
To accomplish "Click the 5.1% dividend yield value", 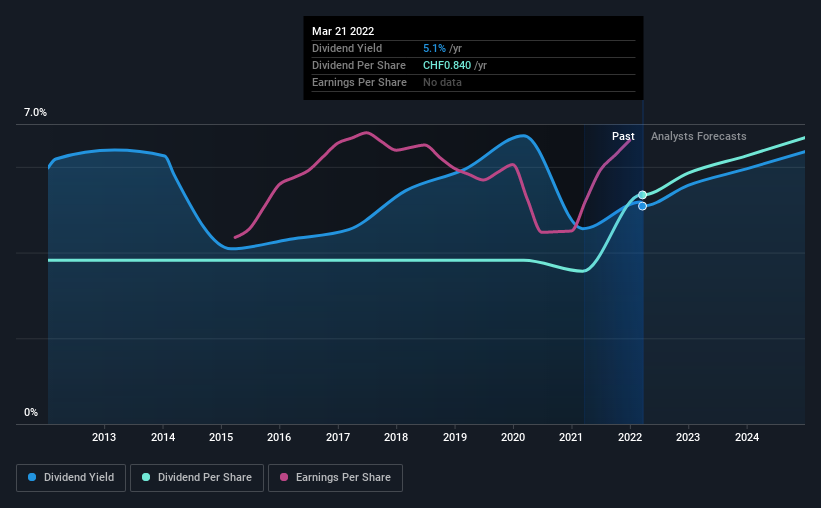I will click(434, 48).
